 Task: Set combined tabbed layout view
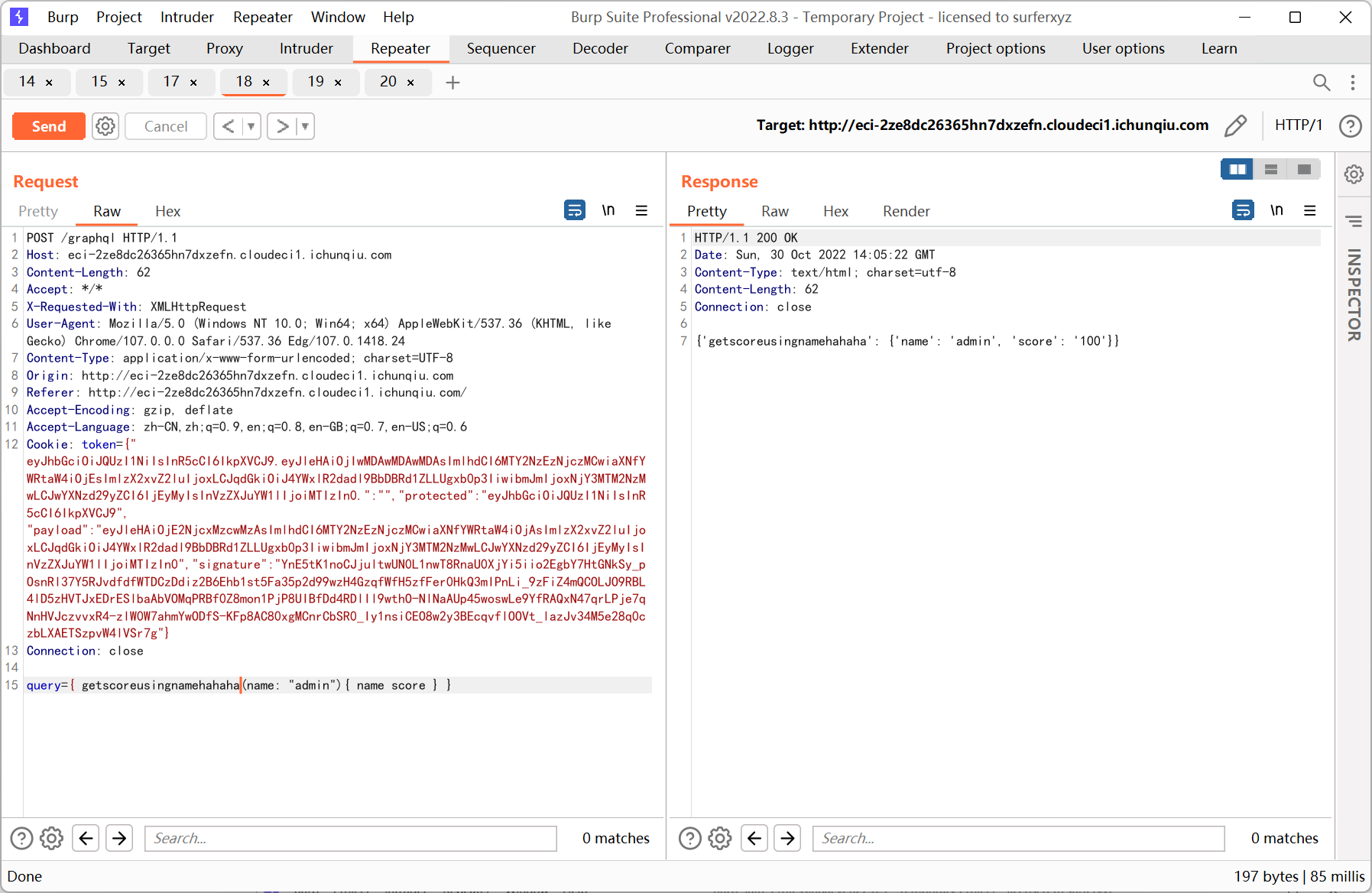(1304, 169)
